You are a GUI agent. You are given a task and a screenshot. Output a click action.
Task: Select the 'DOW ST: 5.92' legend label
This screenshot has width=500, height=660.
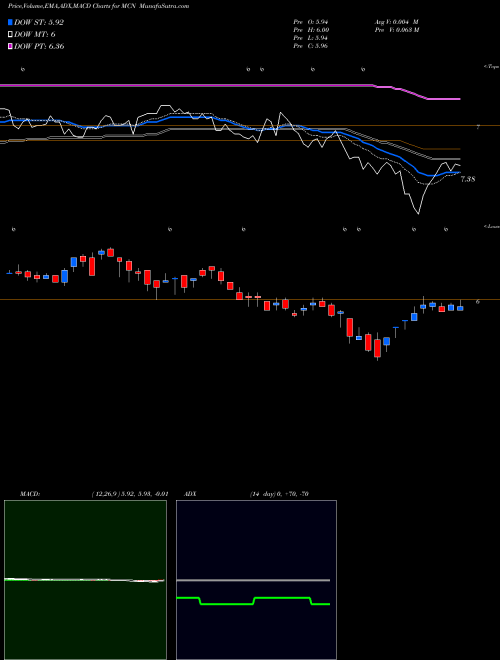tap(39, 22)
